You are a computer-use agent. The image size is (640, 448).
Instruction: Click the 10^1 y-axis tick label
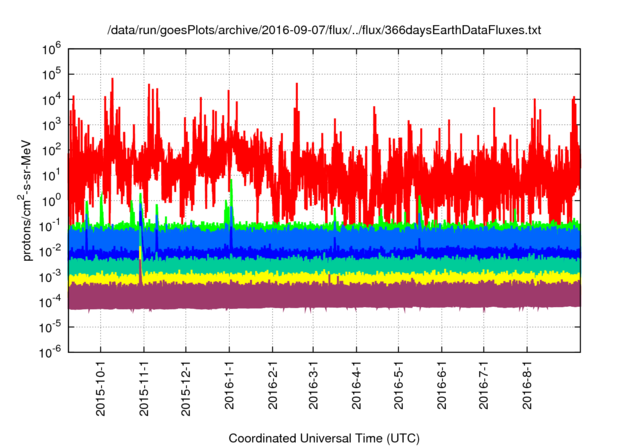point(51,176)
